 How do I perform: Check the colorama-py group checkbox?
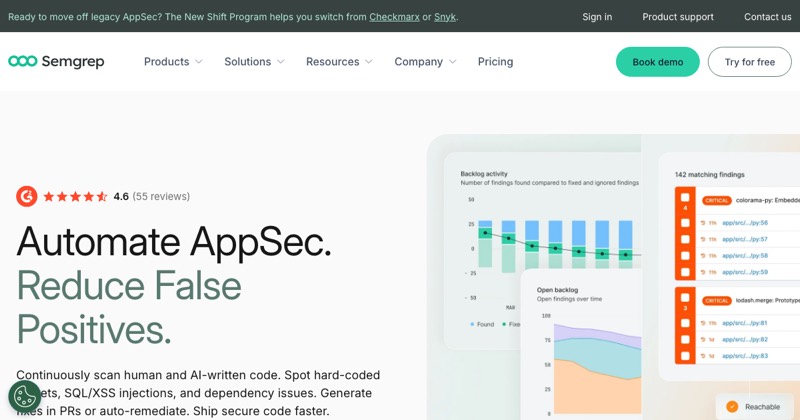[685, 197]
